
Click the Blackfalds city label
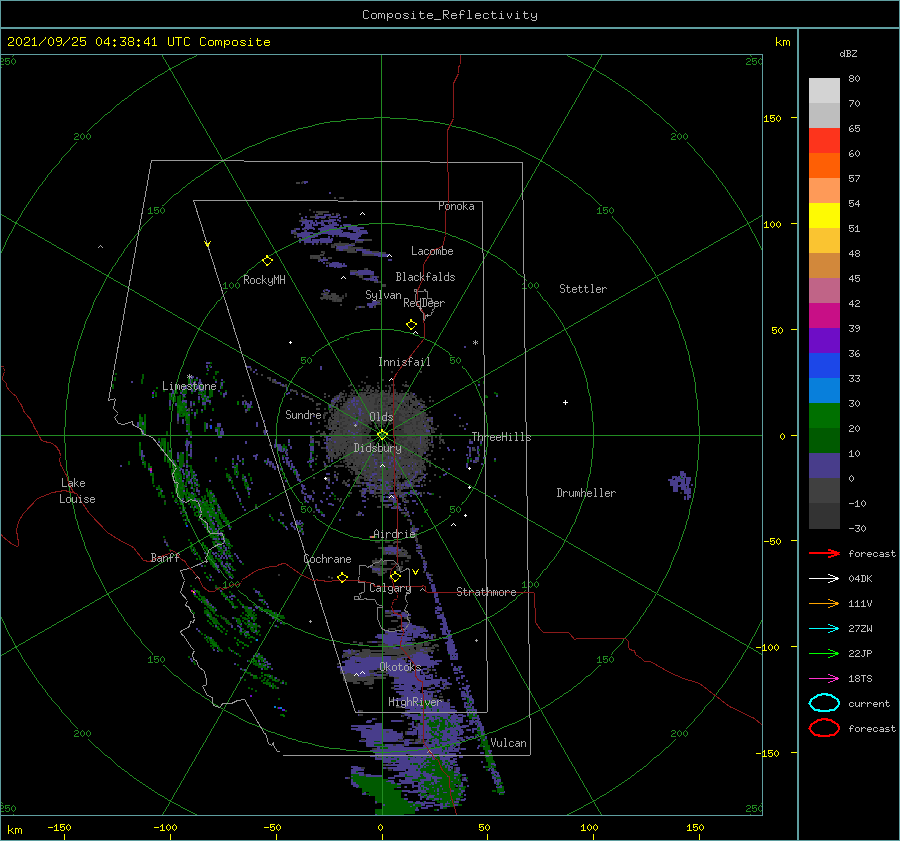(x=425, y=277)
